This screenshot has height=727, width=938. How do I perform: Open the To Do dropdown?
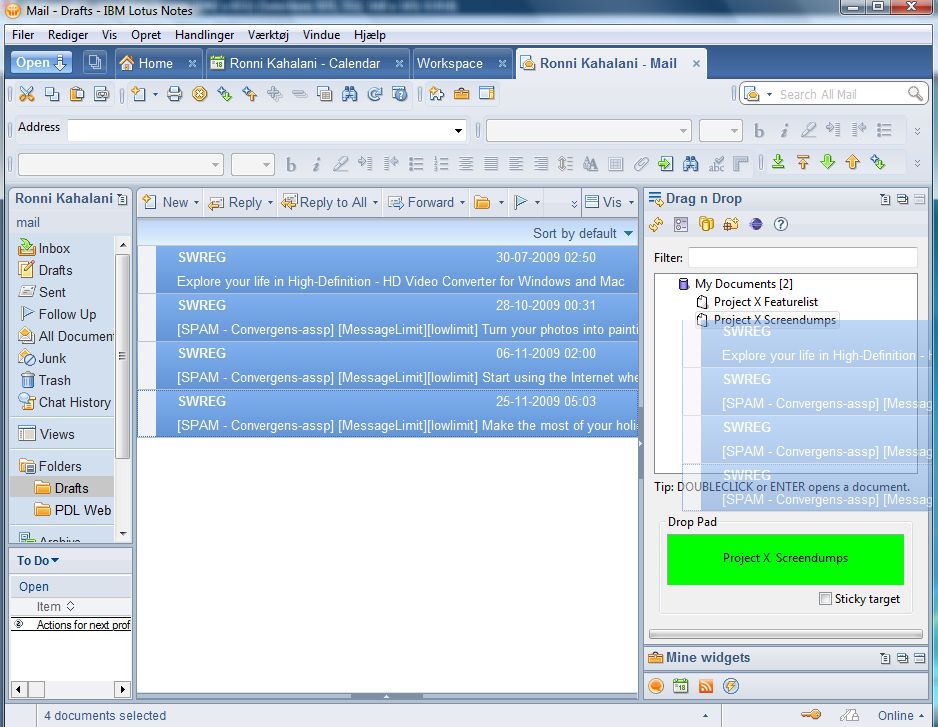point(38,561)
